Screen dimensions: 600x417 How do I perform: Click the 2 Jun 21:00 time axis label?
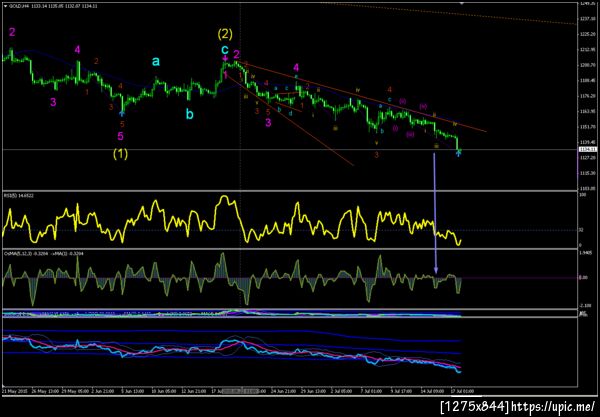click(102, 391)
